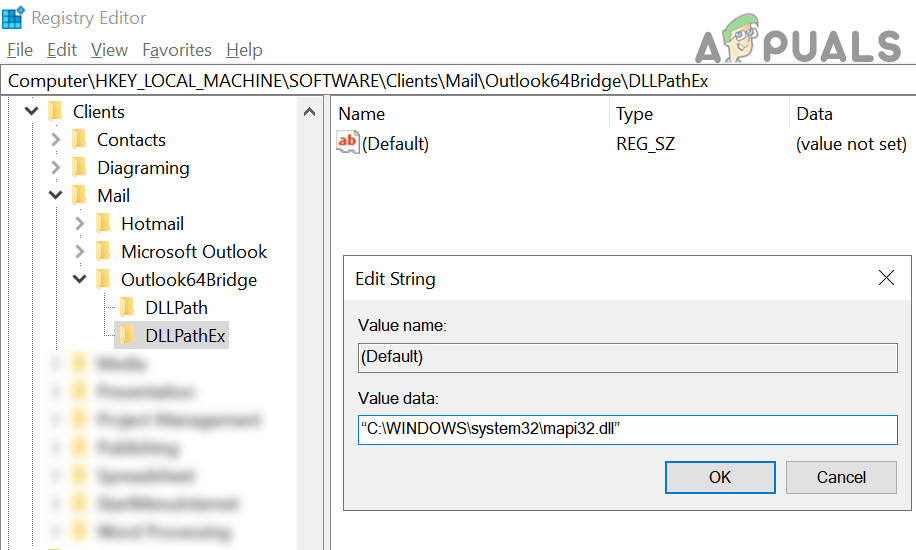Select the Contacts folder icon

tap(80, 140)
